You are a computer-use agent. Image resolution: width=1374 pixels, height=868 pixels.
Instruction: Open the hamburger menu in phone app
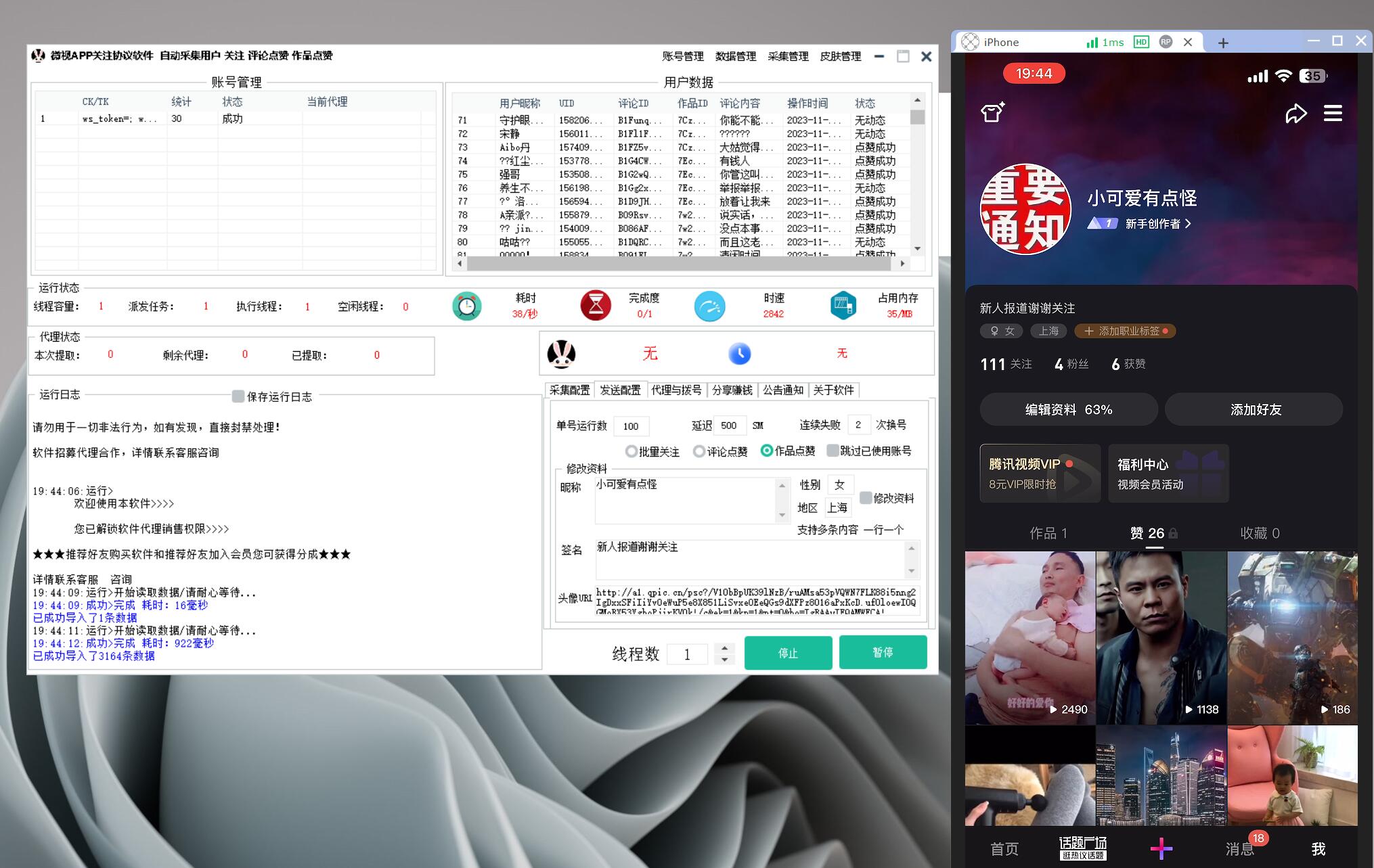[x=1333, y=114]
